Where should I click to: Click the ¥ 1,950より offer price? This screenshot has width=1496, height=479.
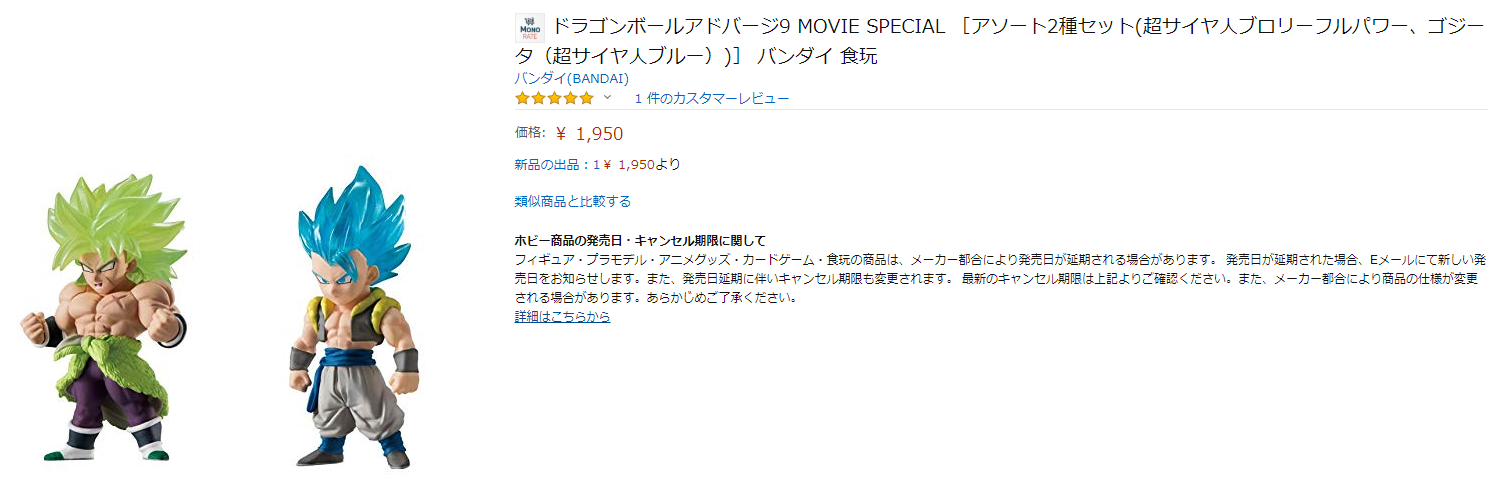pyautogui.click(x=648, y=164)
